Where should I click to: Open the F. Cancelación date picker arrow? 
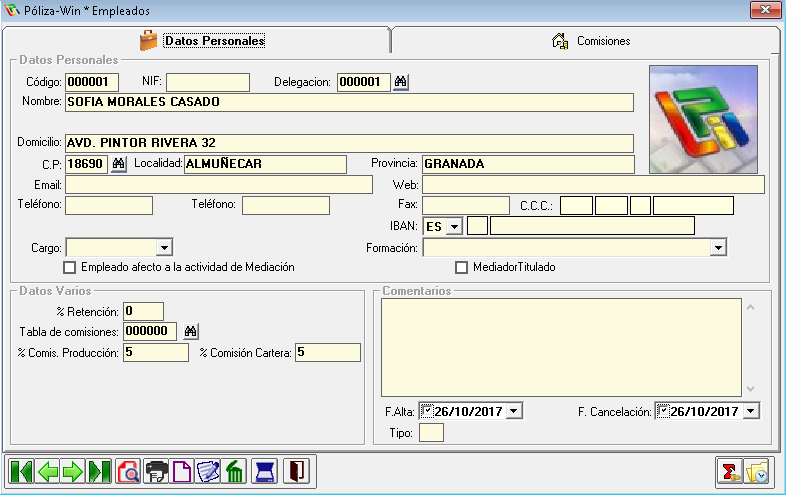pos(750,411)
